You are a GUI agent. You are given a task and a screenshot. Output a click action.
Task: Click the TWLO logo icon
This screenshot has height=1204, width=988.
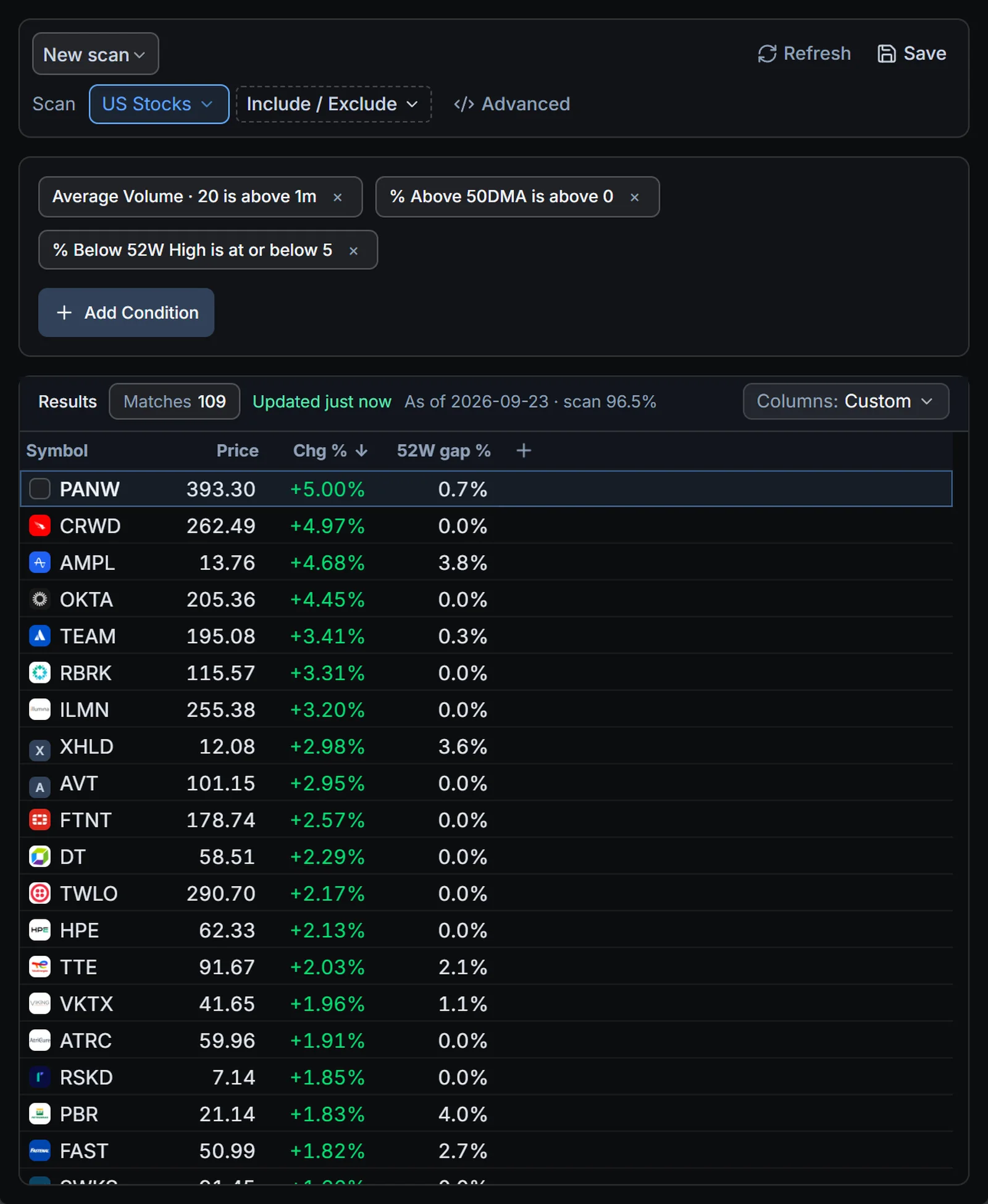(40, 893)
